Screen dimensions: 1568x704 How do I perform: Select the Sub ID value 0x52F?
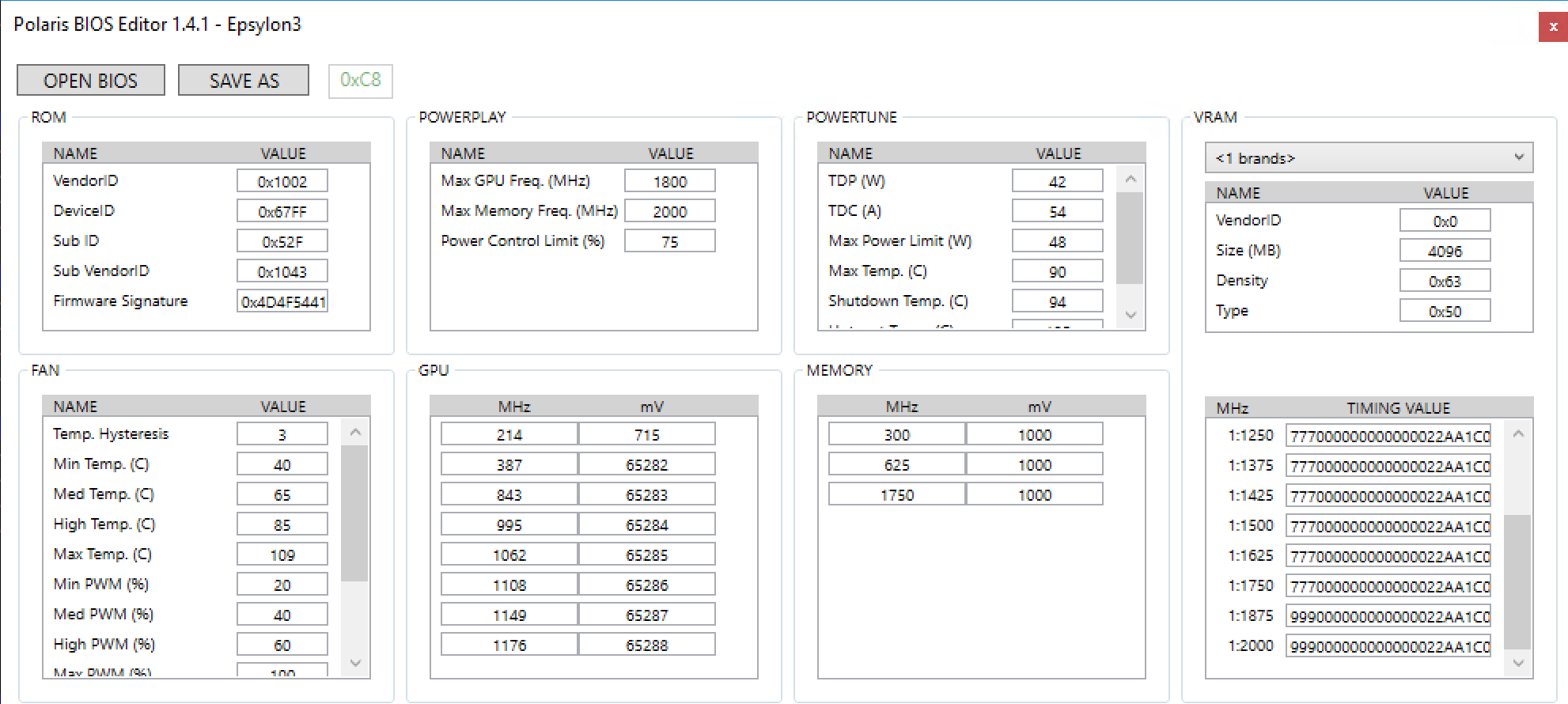click(x=282, y=241)
